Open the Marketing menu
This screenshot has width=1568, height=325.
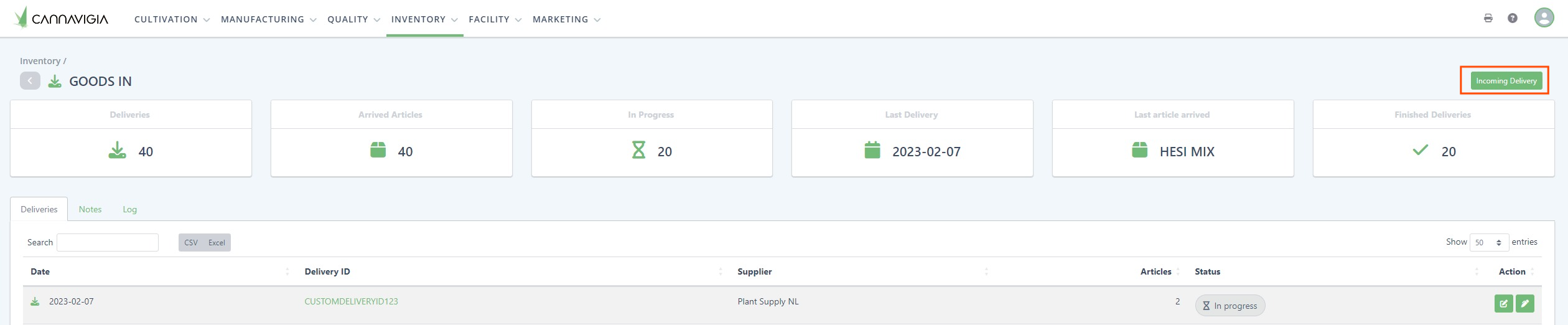coord(566,19)
